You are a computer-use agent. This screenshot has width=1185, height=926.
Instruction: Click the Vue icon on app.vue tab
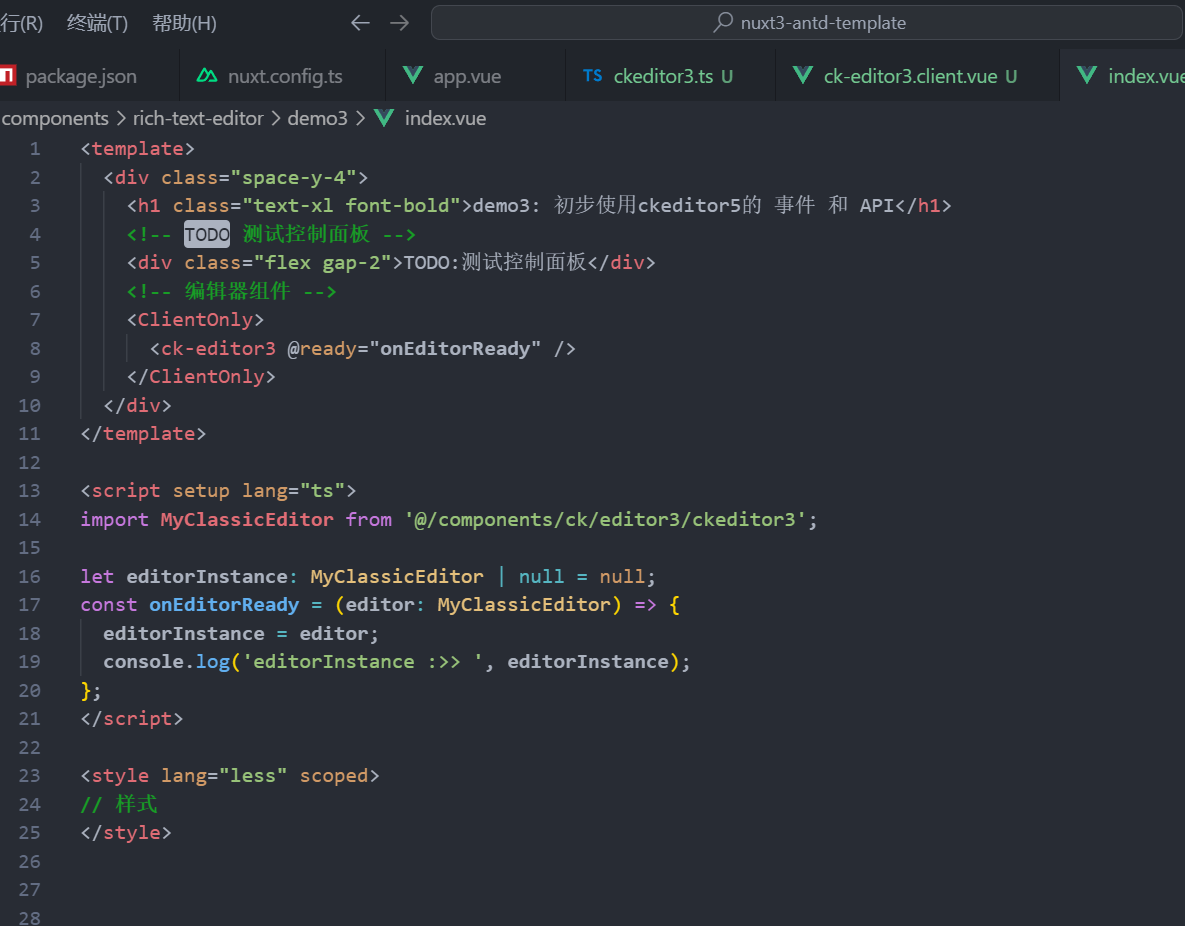pyautogui.click(x=413, y=75)
